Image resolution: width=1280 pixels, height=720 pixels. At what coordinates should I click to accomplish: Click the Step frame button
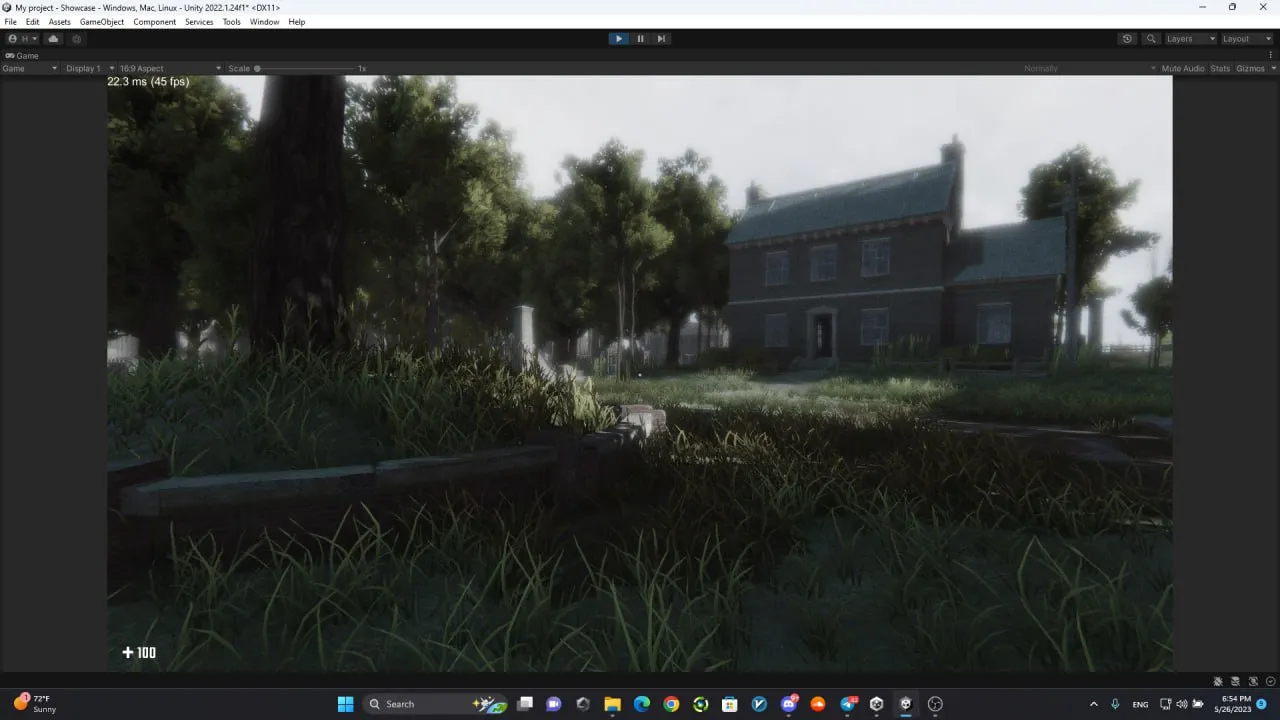(661, 39)
